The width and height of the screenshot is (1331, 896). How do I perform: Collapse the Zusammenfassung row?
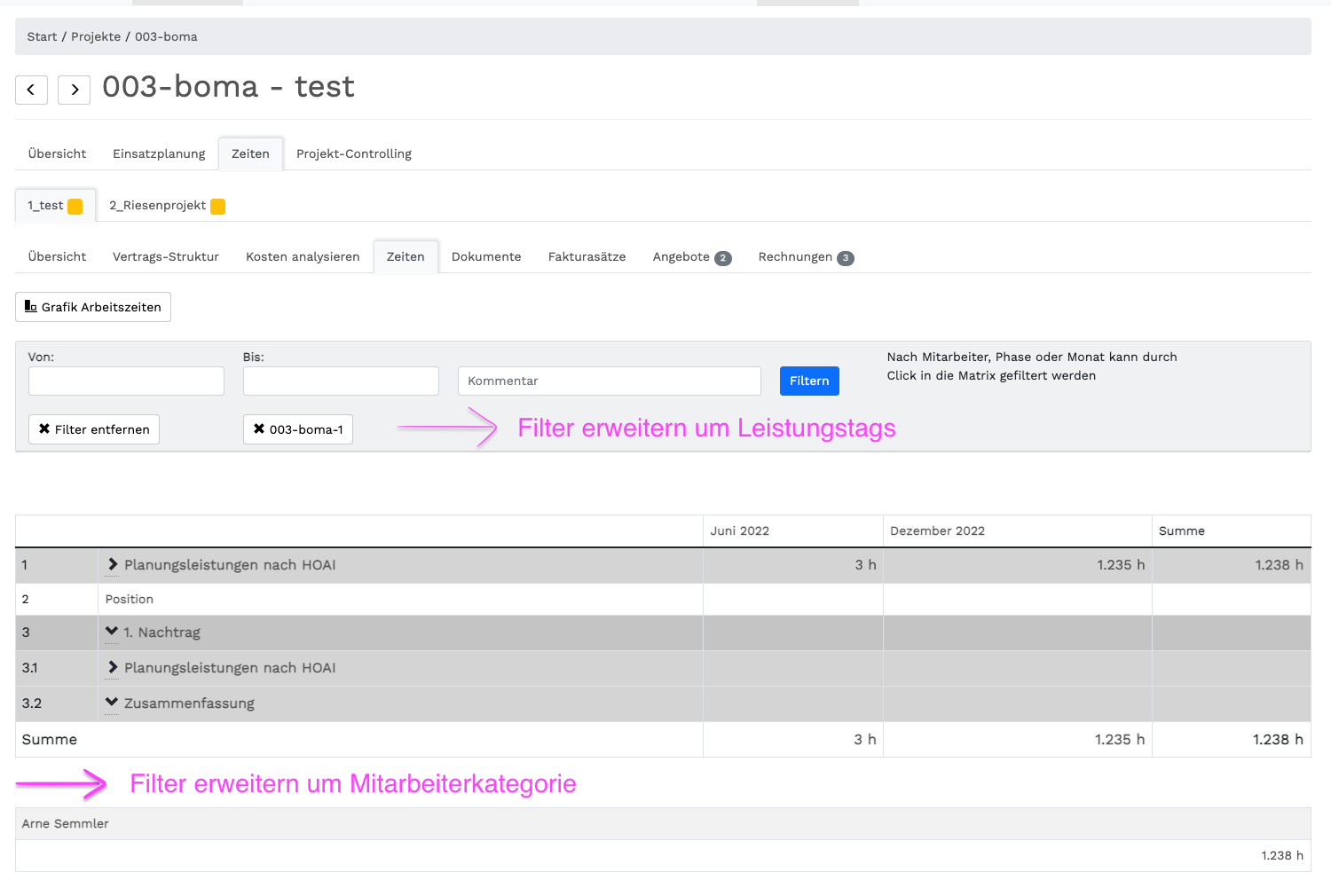click(112, 703)
